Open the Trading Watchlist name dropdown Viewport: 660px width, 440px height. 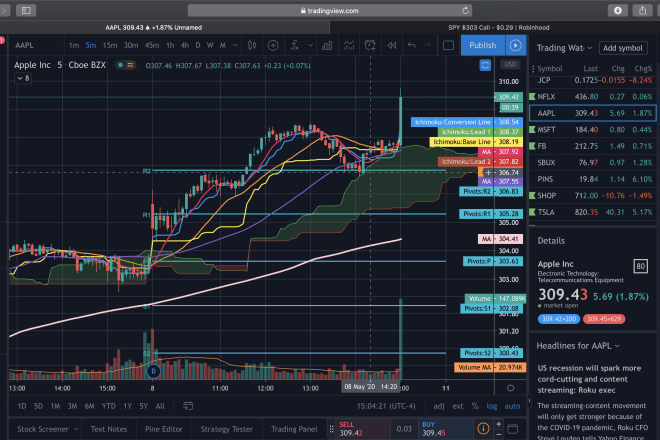click(x=564, y=48)
